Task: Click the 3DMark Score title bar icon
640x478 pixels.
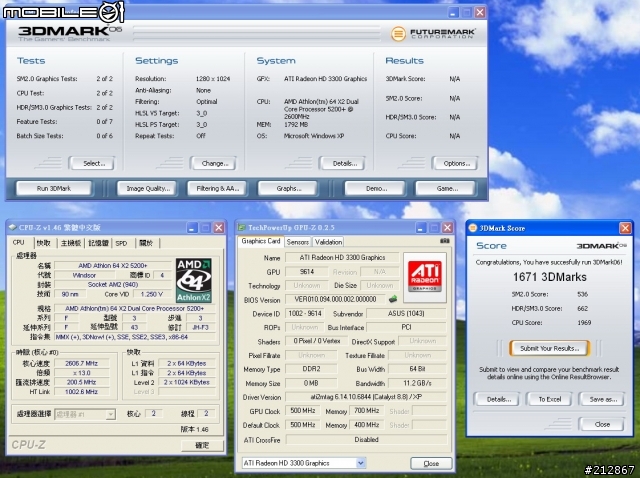Action: point(473,228)
